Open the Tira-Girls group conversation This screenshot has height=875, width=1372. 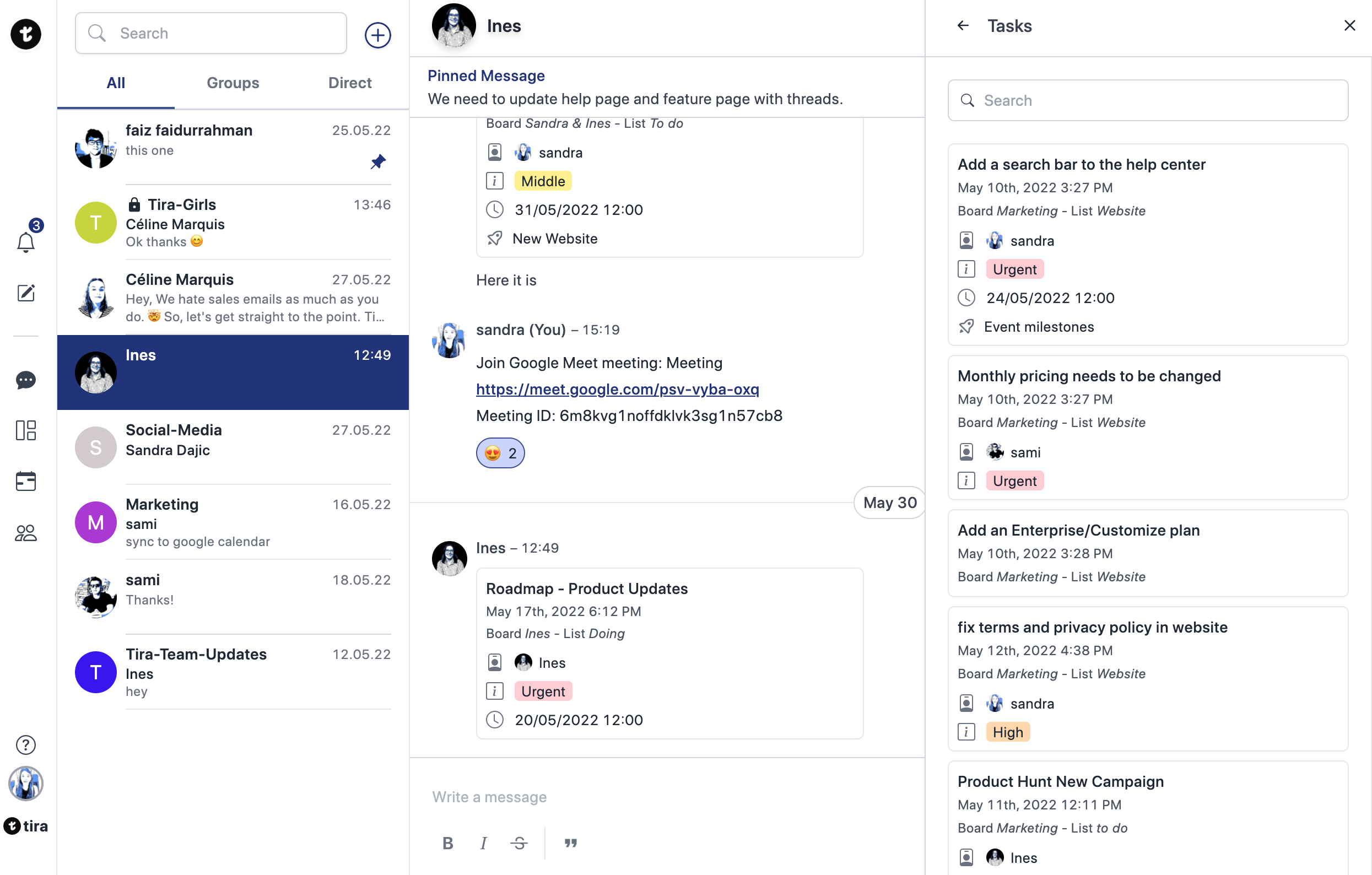tap(233, 223)
